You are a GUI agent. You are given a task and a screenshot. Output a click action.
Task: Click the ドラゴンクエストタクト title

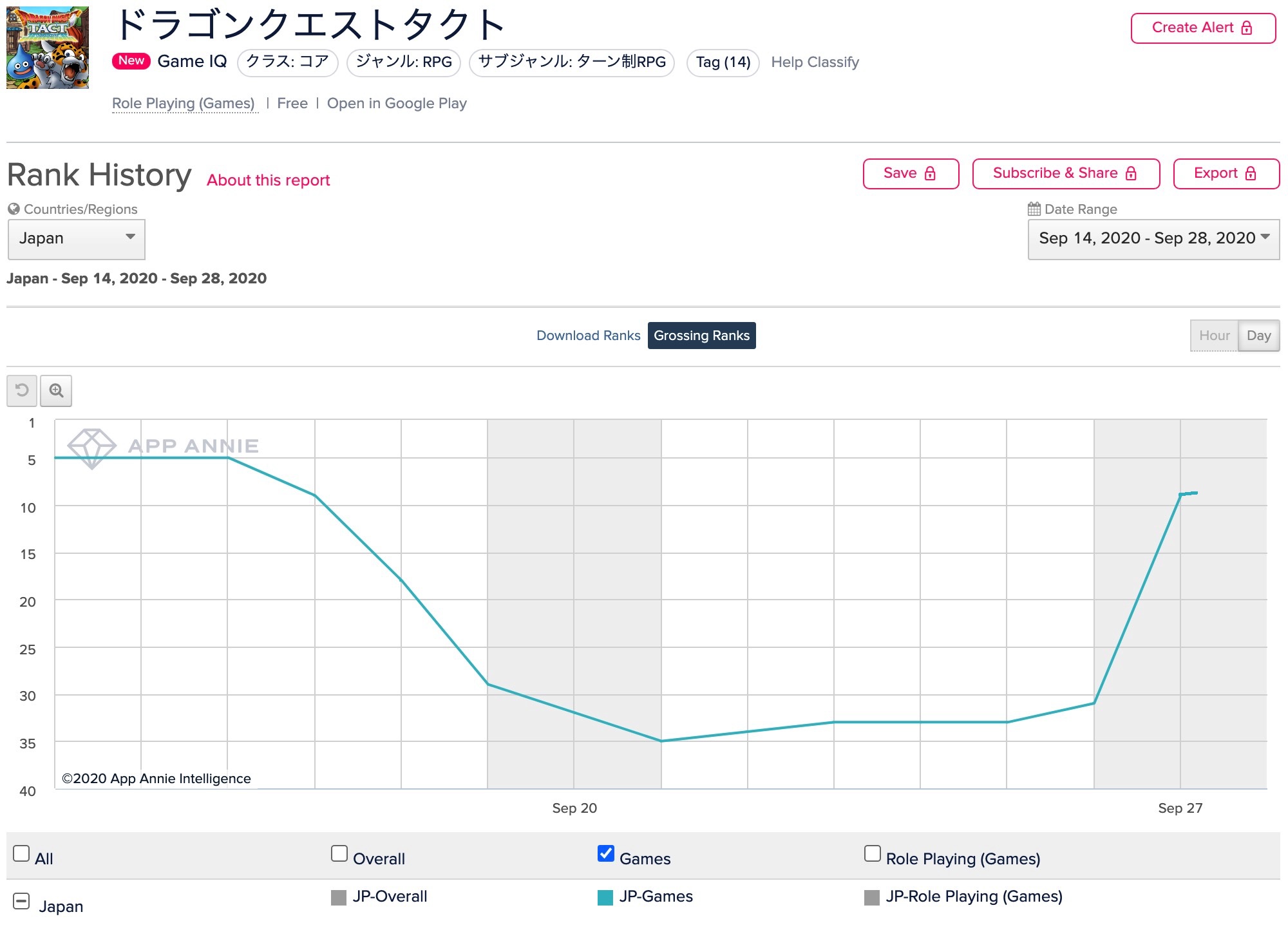point(309,24)
